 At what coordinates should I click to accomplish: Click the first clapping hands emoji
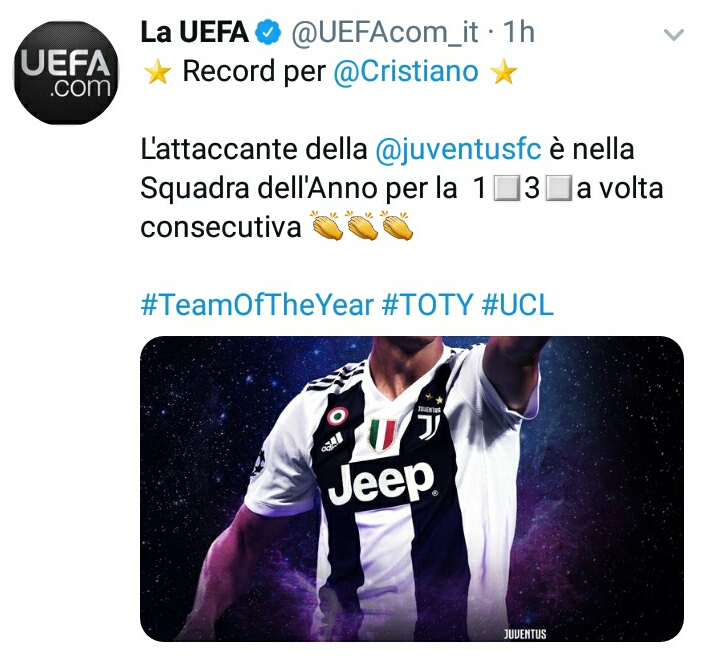(328, 225)
